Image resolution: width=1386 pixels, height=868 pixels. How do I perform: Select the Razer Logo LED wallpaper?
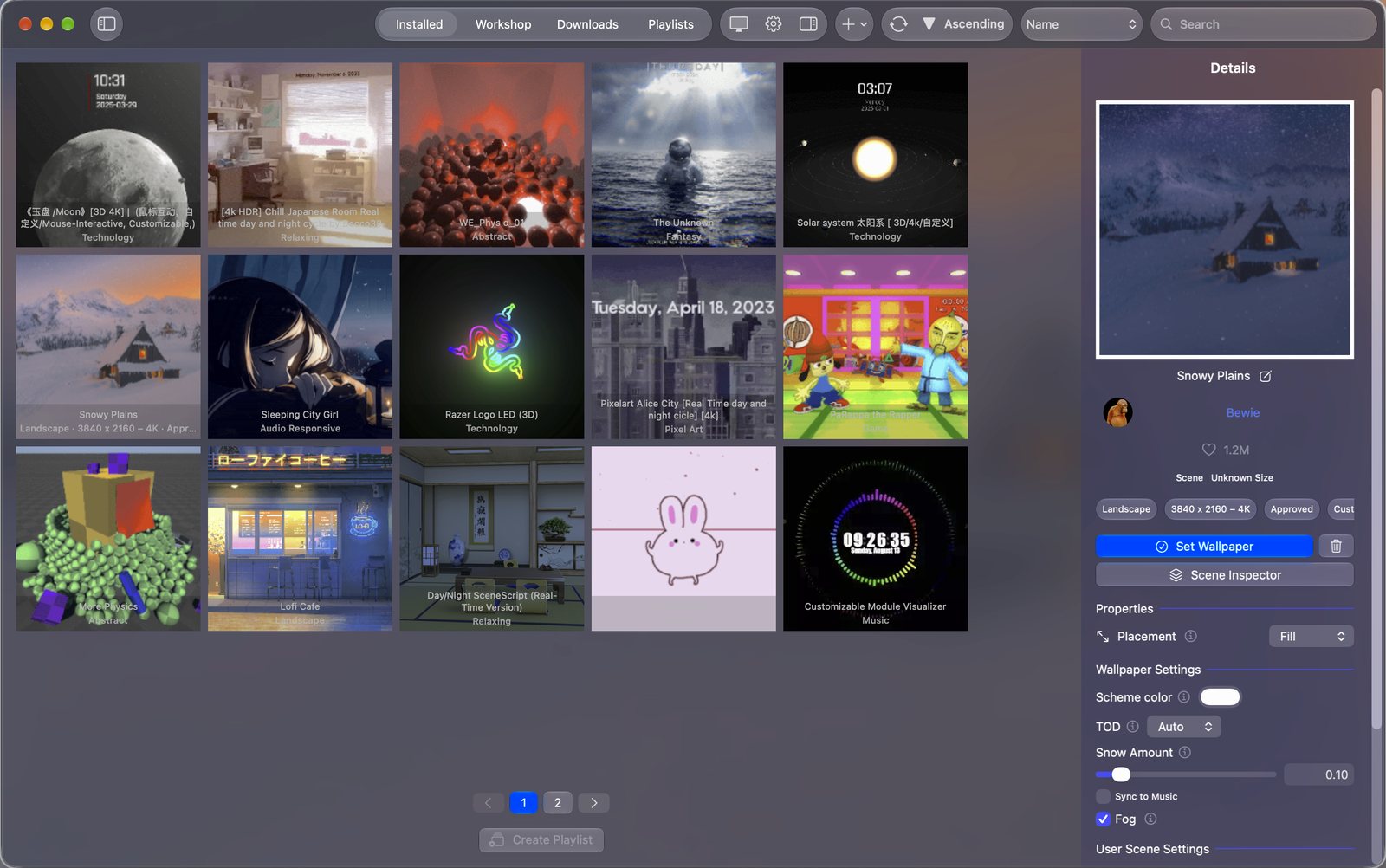[x=492, y=347]
